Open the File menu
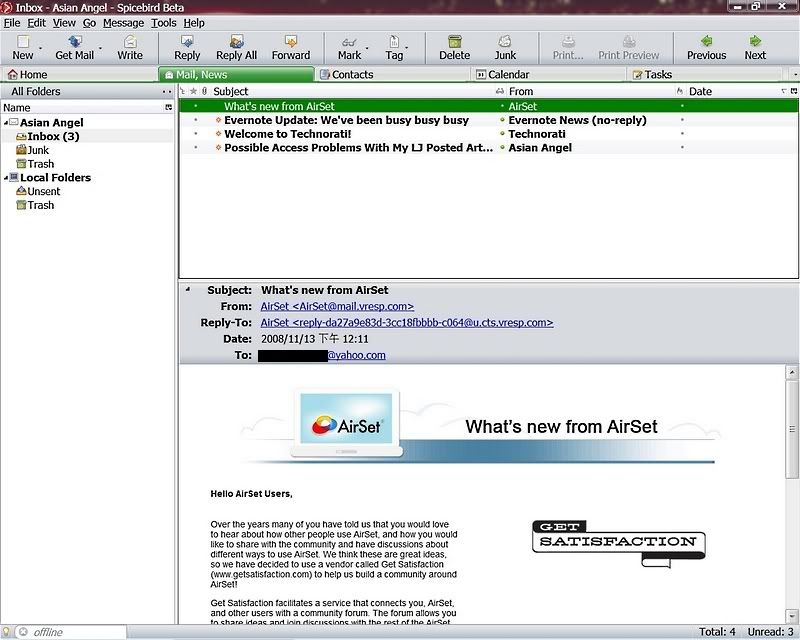800x640 pixels. [12, 23]
